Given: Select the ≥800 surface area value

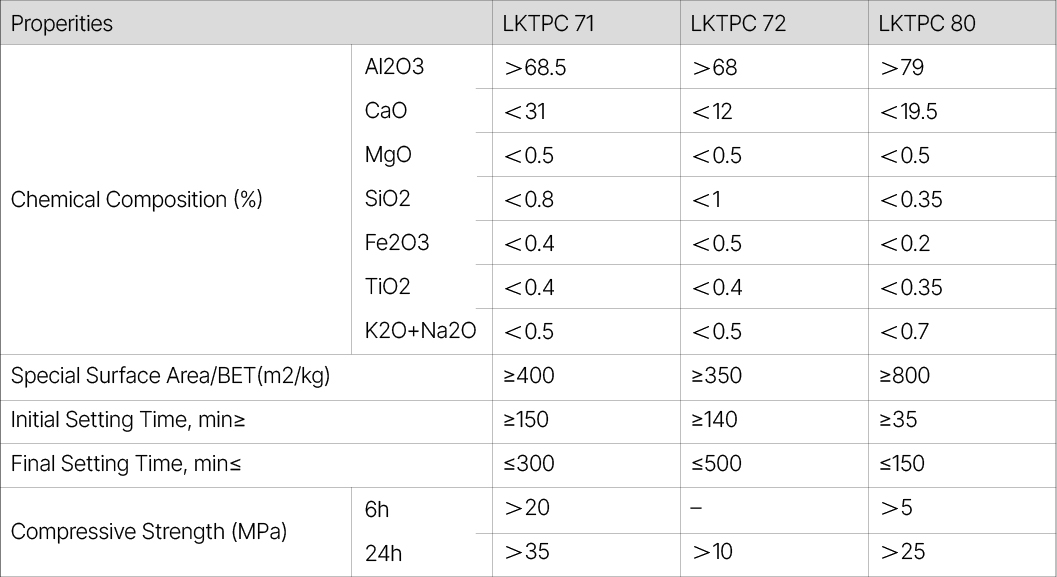Looking at the screenshot, I should pyautogui.click(x=904, y=376).
